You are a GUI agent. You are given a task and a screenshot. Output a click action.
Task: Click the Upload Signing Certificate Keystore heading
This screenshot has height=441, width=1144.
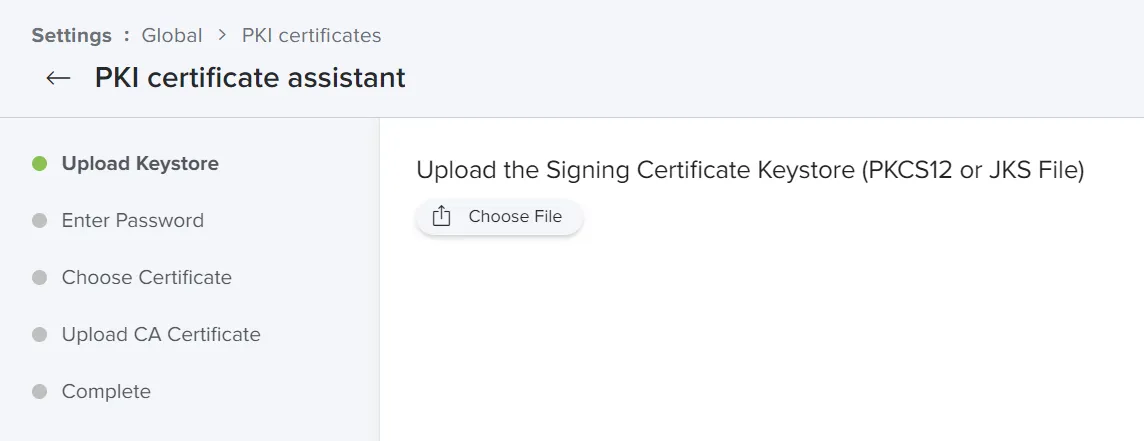click(751, 170)
